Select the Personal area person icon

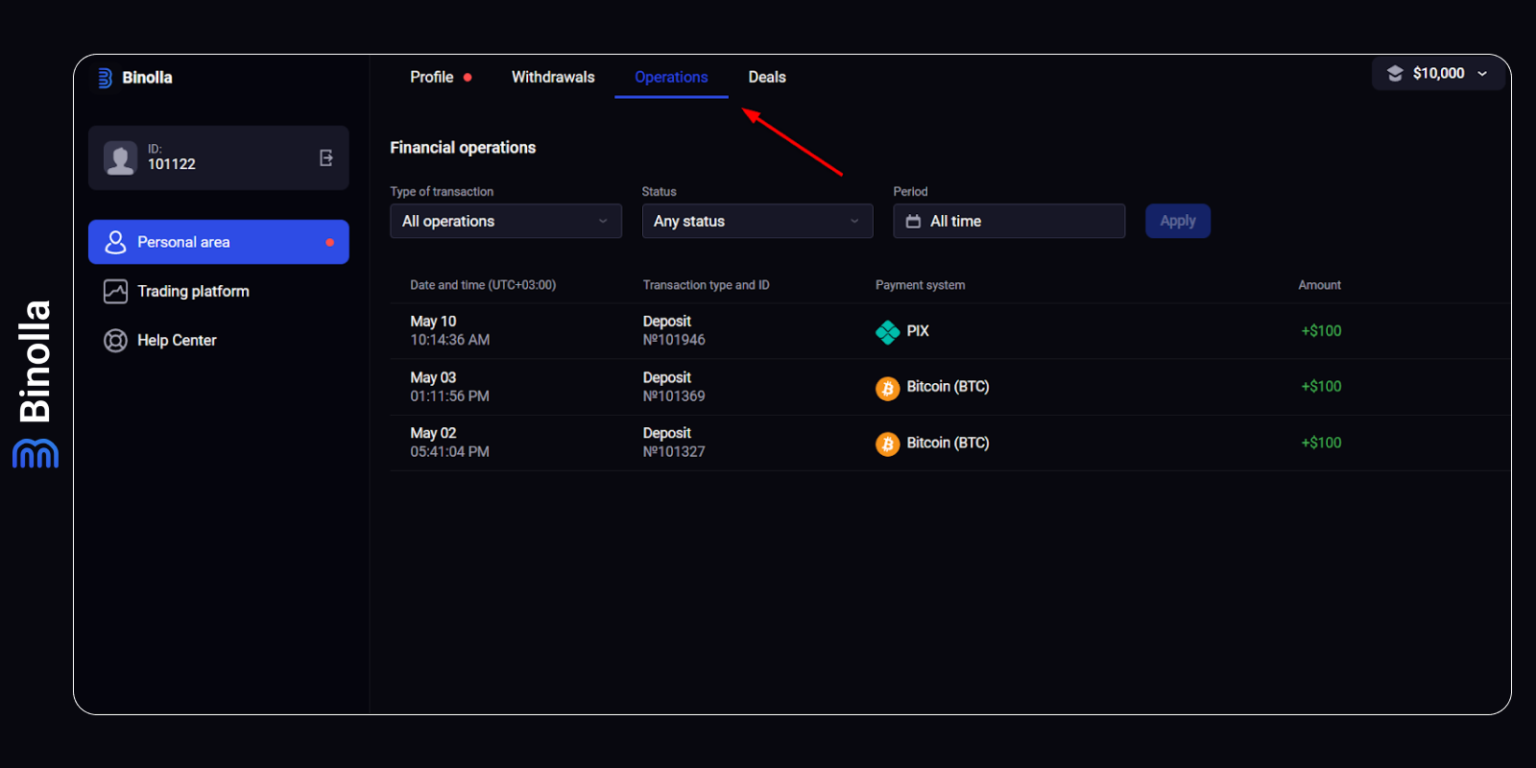(116, 241)
